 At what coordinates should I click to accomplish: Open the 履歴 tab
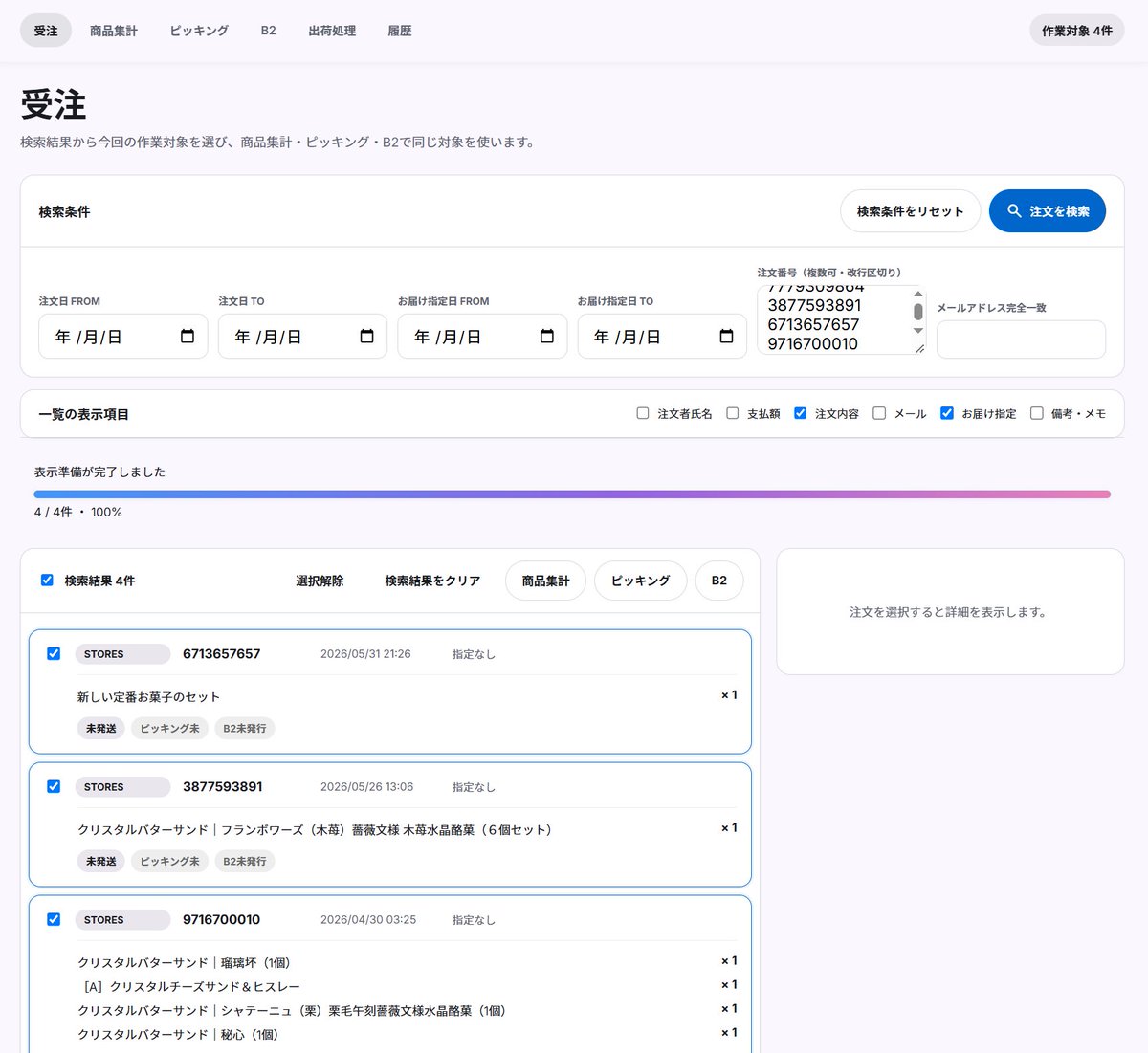(400, 31)
